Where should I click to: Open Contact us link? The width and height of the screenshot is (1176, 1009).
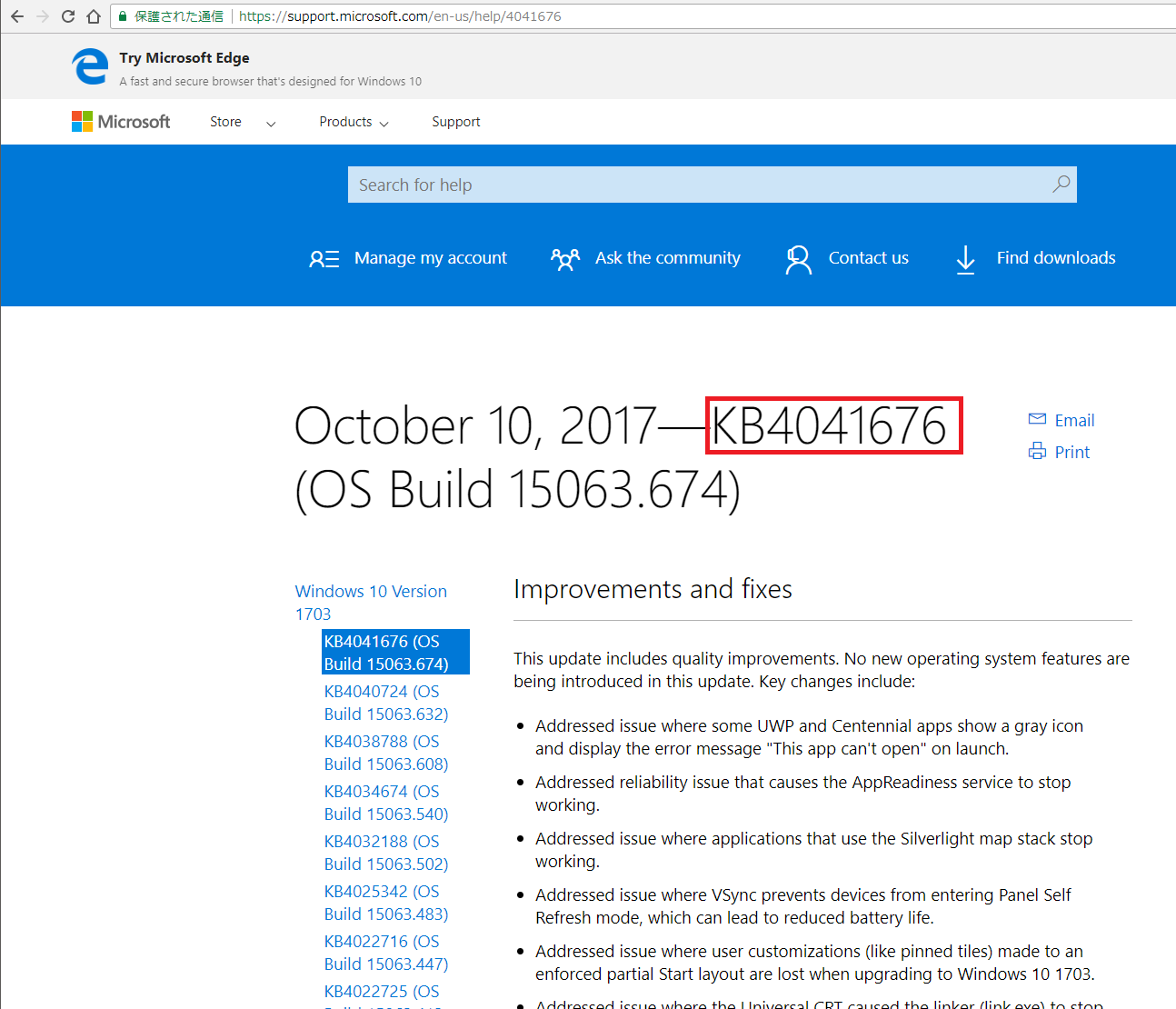869,258
